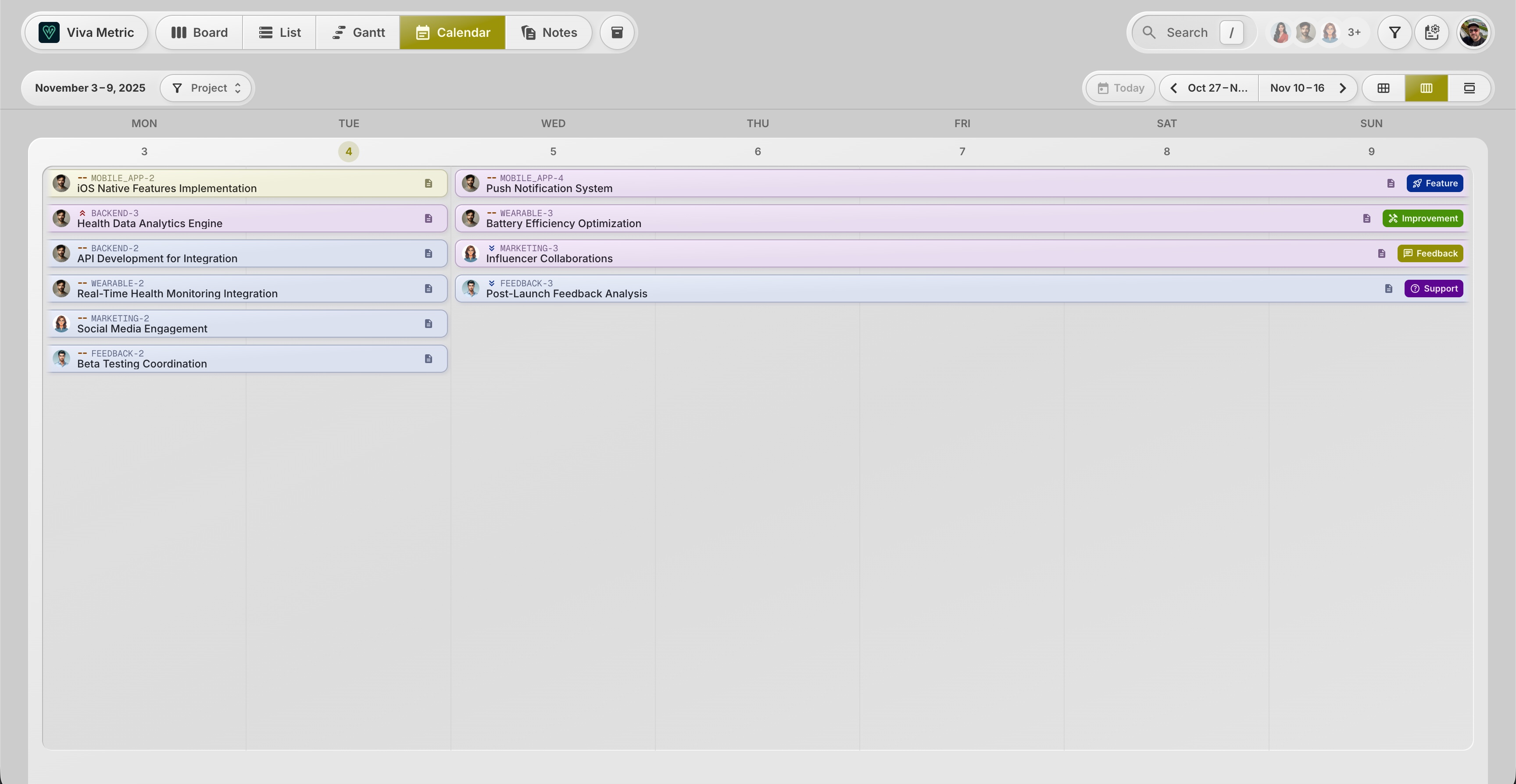
Task: Open the Viva Metric workspace button
Action: pos(86,32)
